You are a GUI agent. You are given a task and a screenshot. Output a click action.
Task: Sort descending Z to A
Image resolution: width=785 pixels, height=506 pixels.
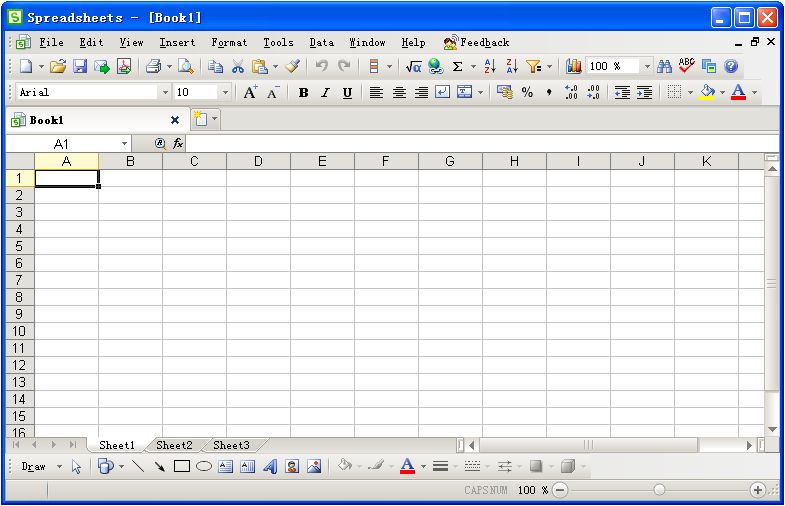pyautogui.click(x=512, y=66)
